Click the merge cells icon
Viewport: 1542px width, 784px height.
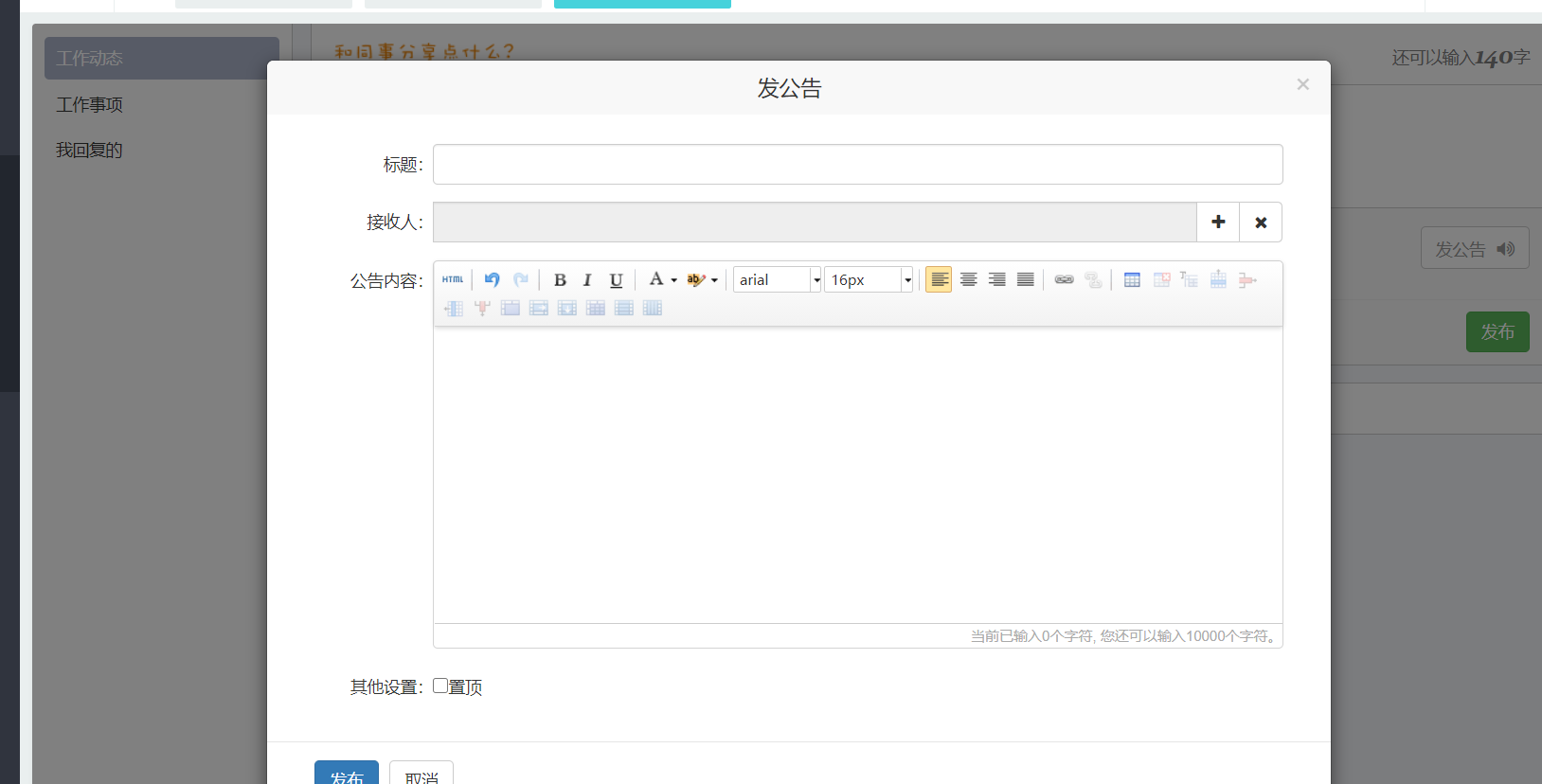[x=511, y=308]
